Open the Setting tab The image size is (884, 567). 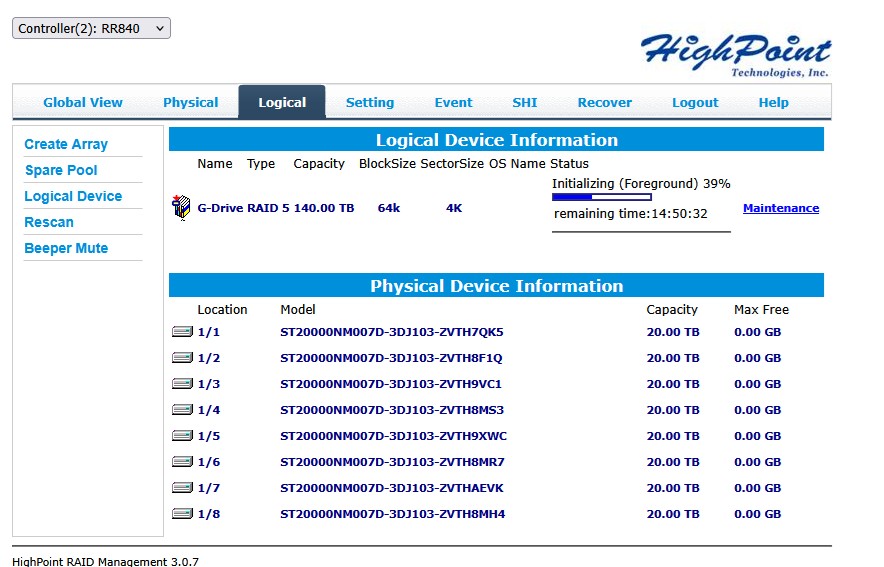370,103
